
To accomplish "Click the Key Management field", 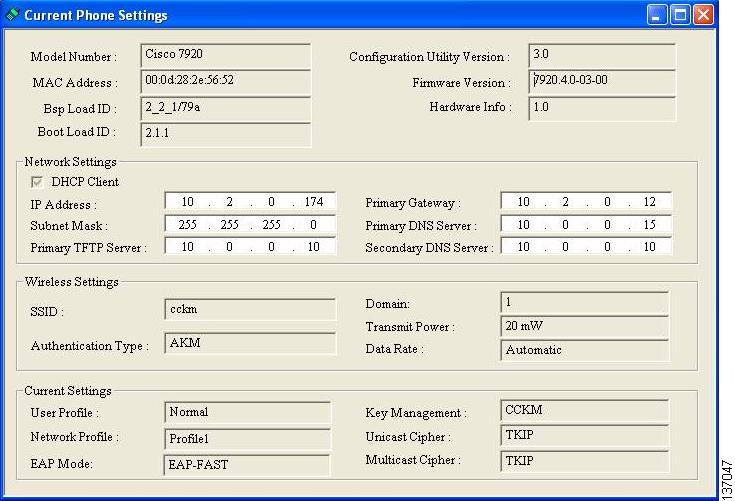I will pos(585,410).
